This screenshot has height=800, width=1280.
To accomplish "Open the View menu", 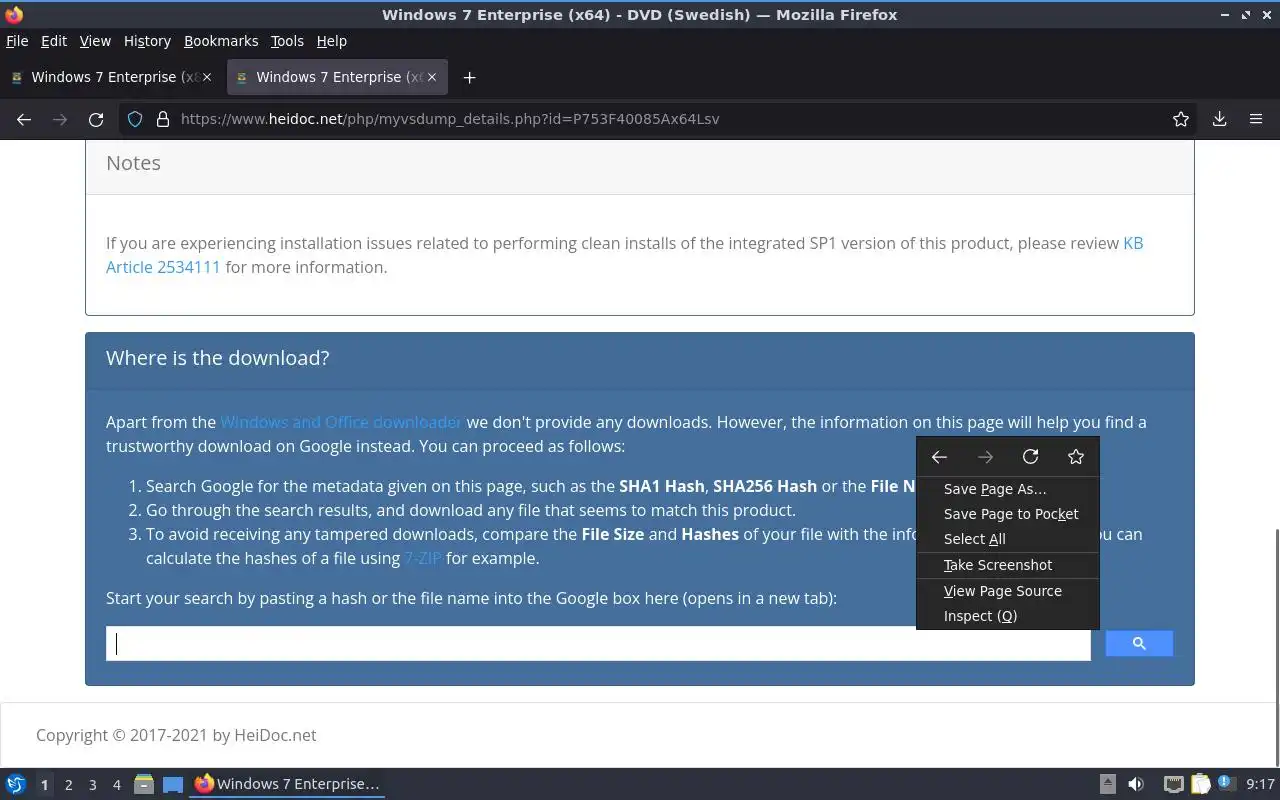I will point(95,41).
